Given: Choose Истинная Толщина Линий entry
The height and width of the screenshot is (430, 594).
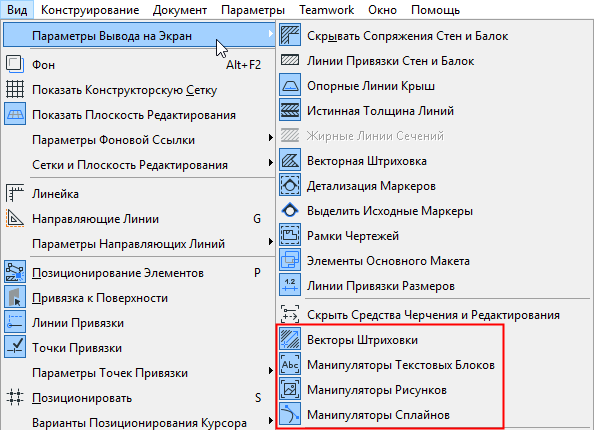Looking at the screenshot, I should 434,111.
